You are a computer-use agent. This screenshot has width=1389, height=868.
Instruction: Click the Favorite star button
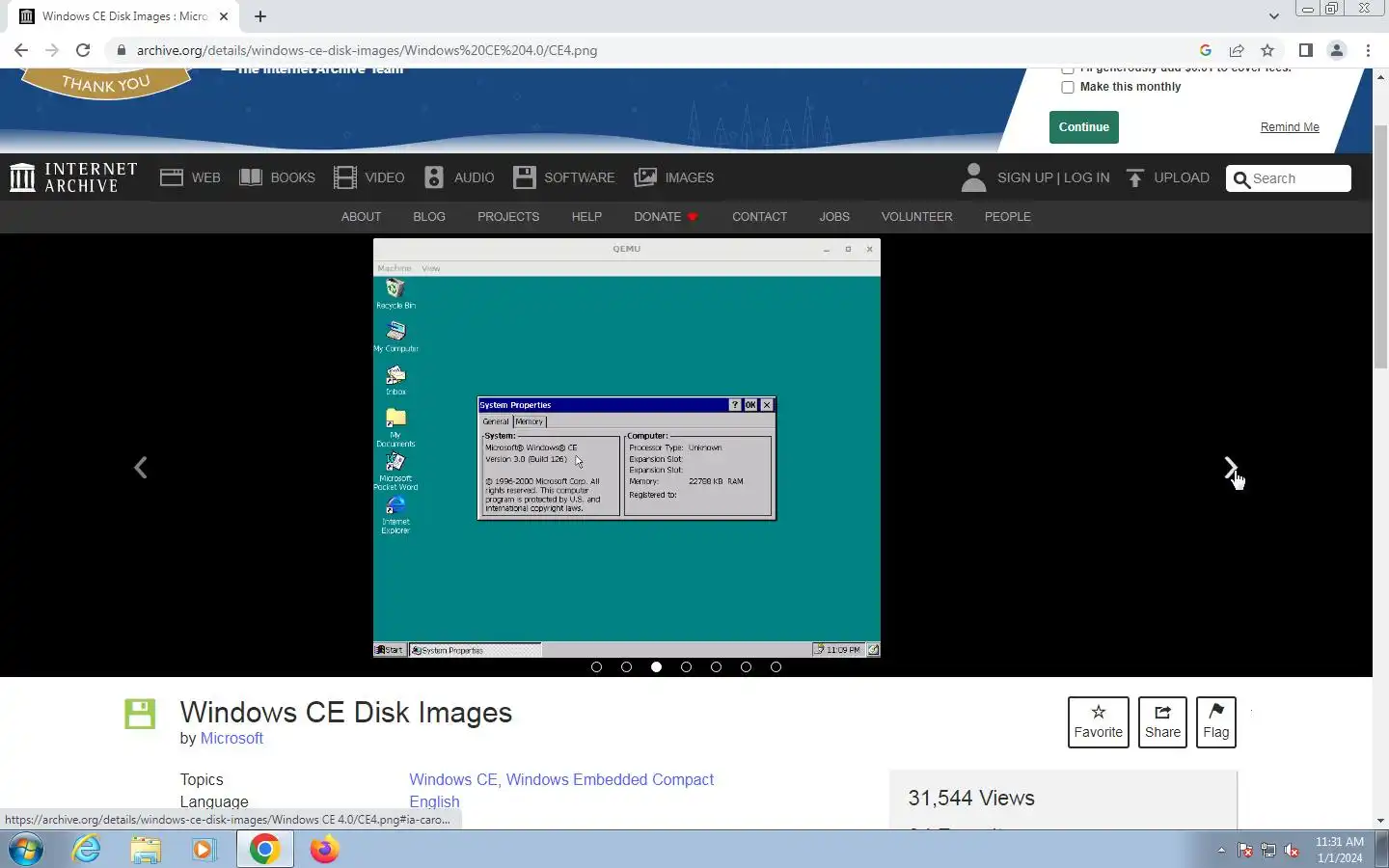(x=1099, y=721)
